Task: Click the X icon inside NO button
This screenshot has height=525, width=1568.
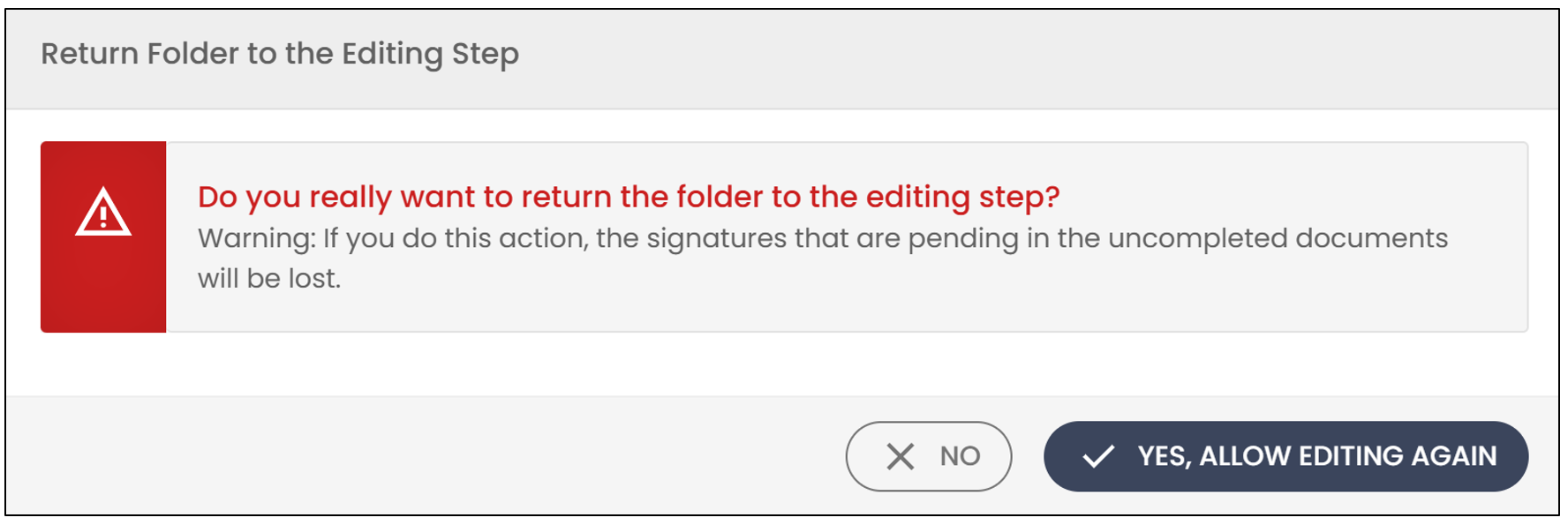Action: click(900, 456)
